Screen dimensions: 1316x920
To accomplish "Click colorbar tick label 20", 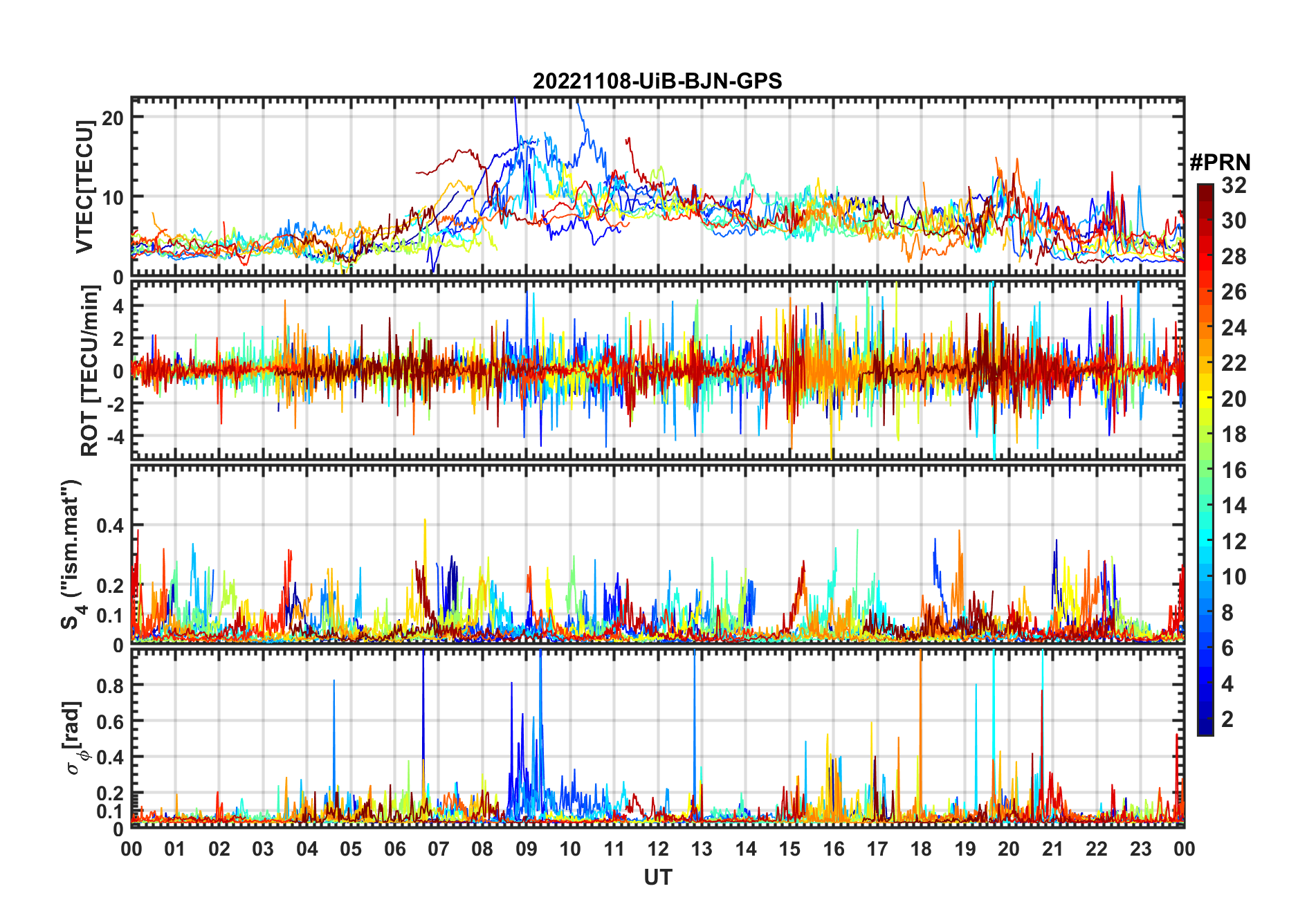I will click(x=1234, y=399).
